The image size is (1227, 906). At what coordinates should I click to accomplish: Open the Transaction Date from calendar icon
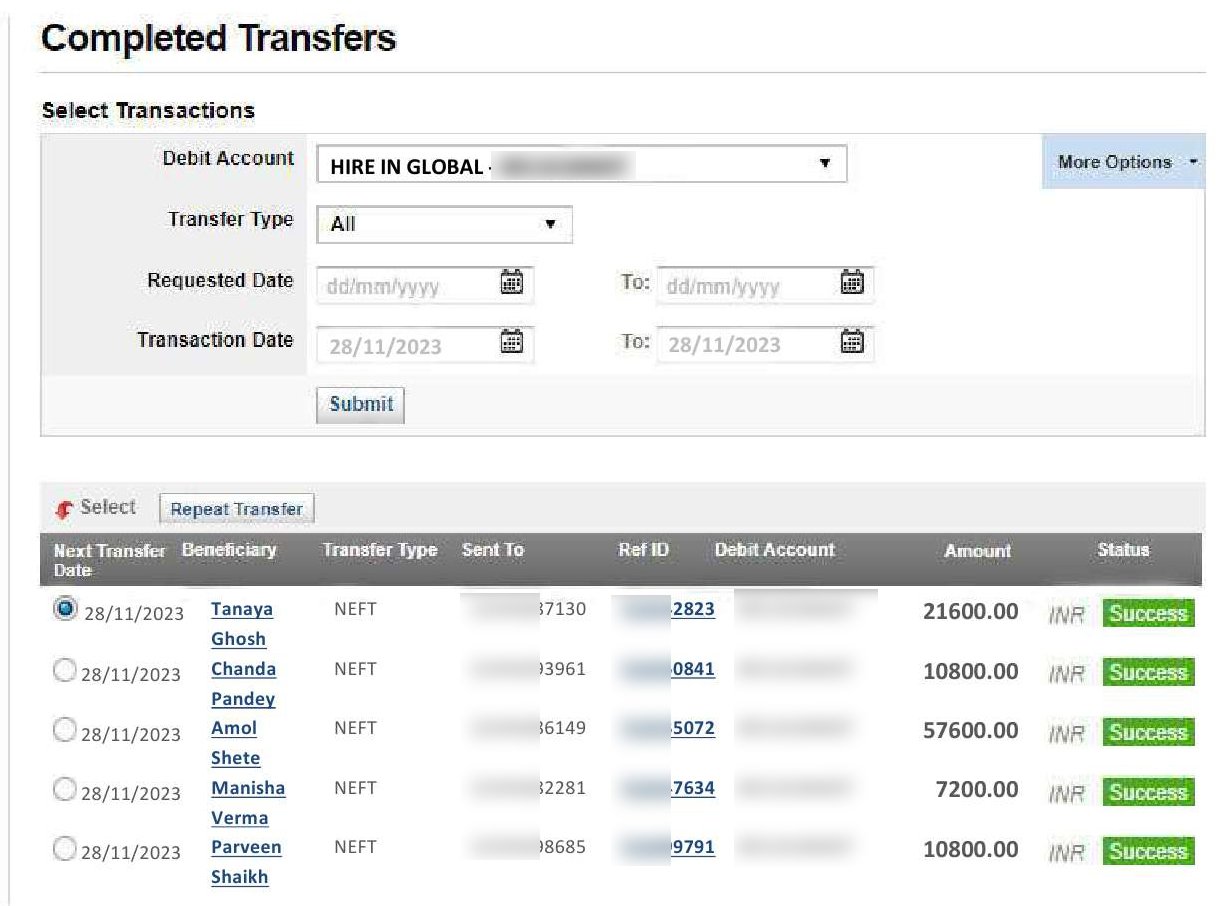(511, 343)
